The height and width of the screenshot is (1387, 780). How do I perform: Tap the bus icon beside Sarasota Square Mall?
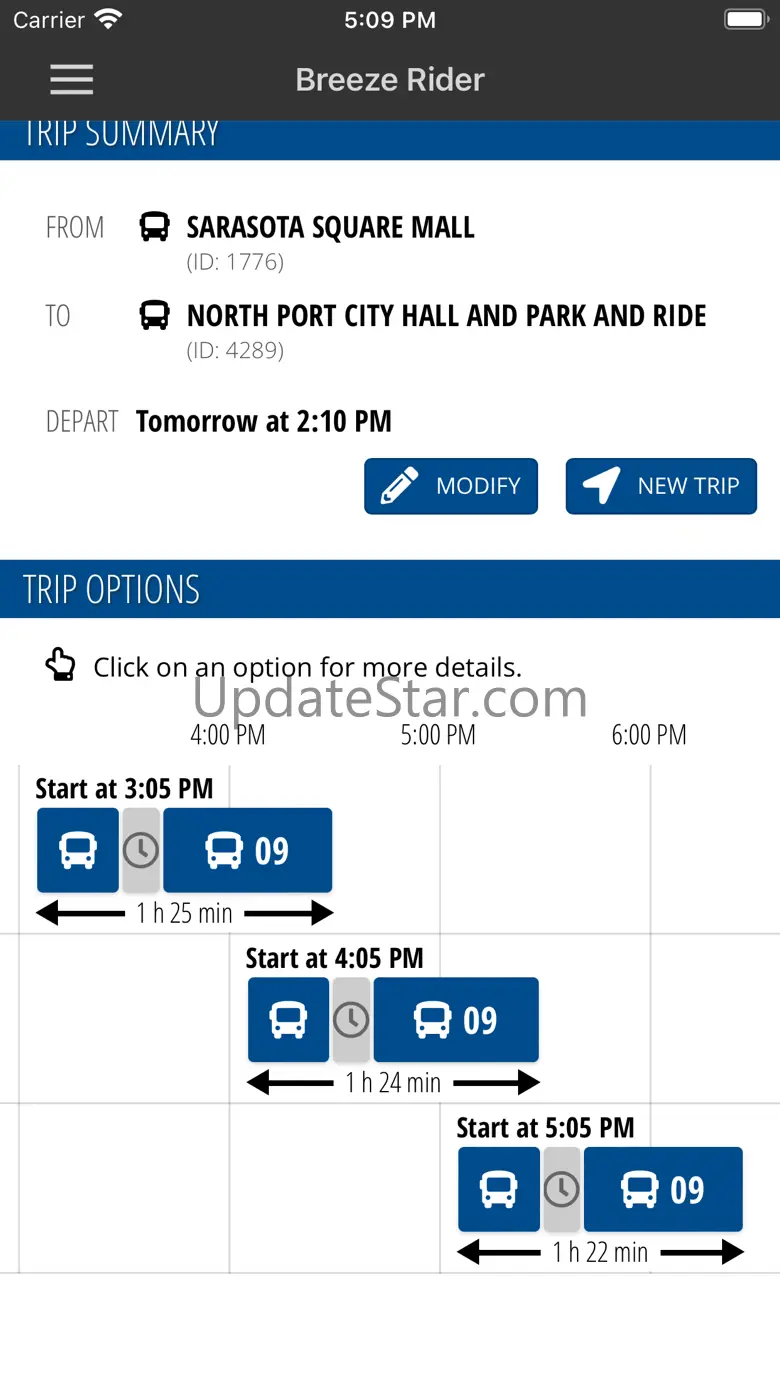(x=154, y=227)
